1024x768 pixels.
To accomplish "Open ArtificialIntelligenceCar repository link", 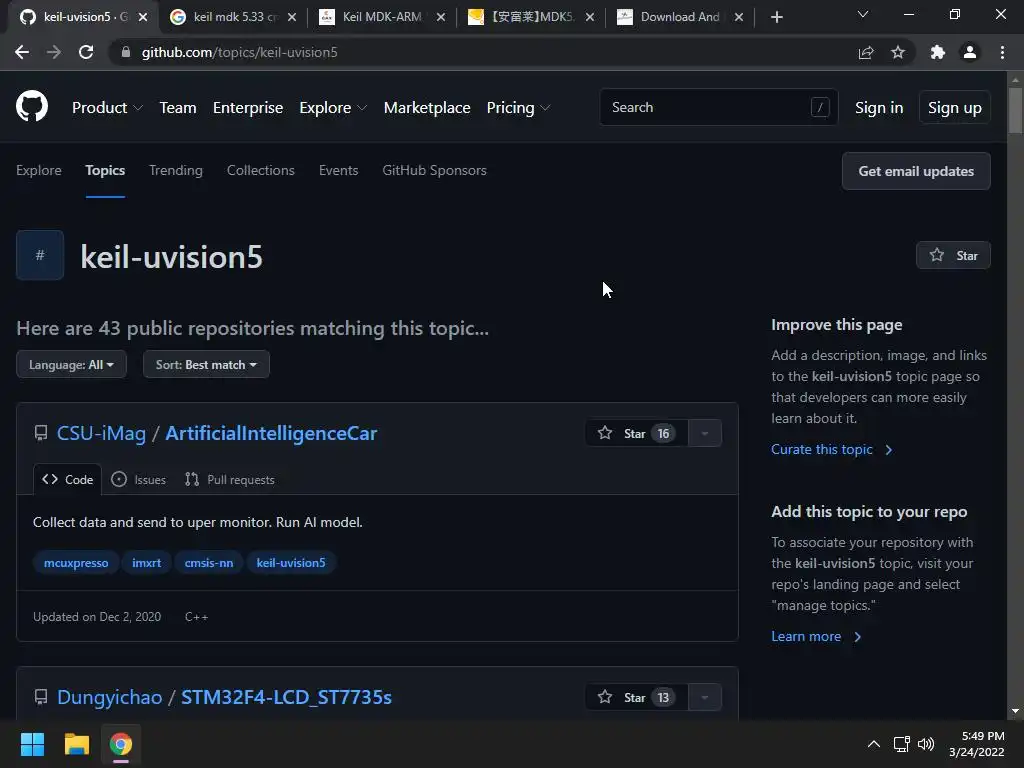I will 271,433.
